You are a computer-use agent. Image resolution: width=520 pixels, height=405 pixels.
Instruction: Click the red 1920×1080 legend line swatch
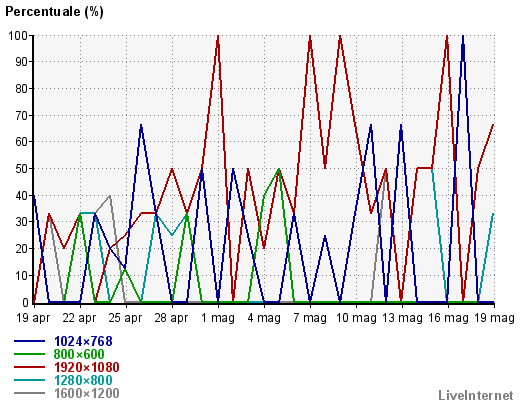pyautogui.click(x=29, y=367)
